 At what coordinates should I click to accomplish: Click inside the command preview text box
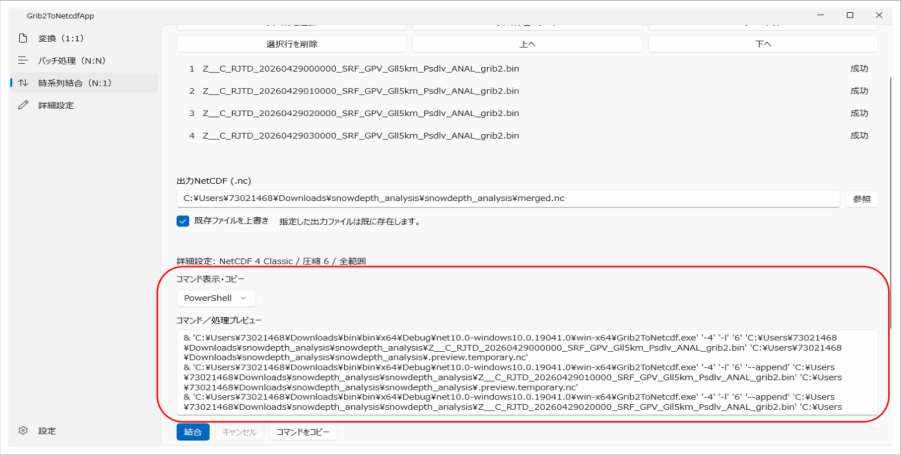[527, 372]
